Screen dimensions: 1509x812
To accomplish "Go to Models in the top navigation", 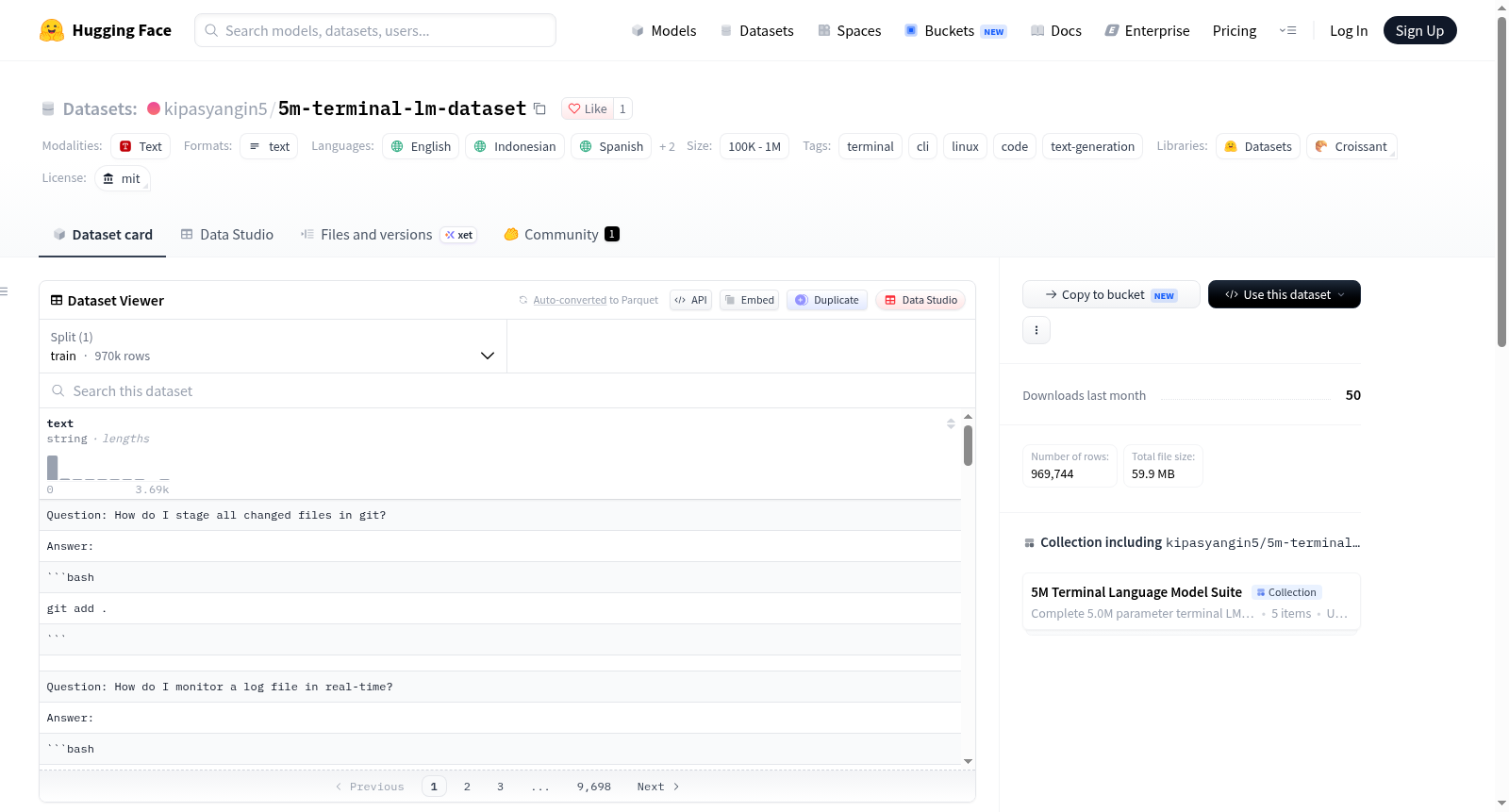I will point(664,30).
